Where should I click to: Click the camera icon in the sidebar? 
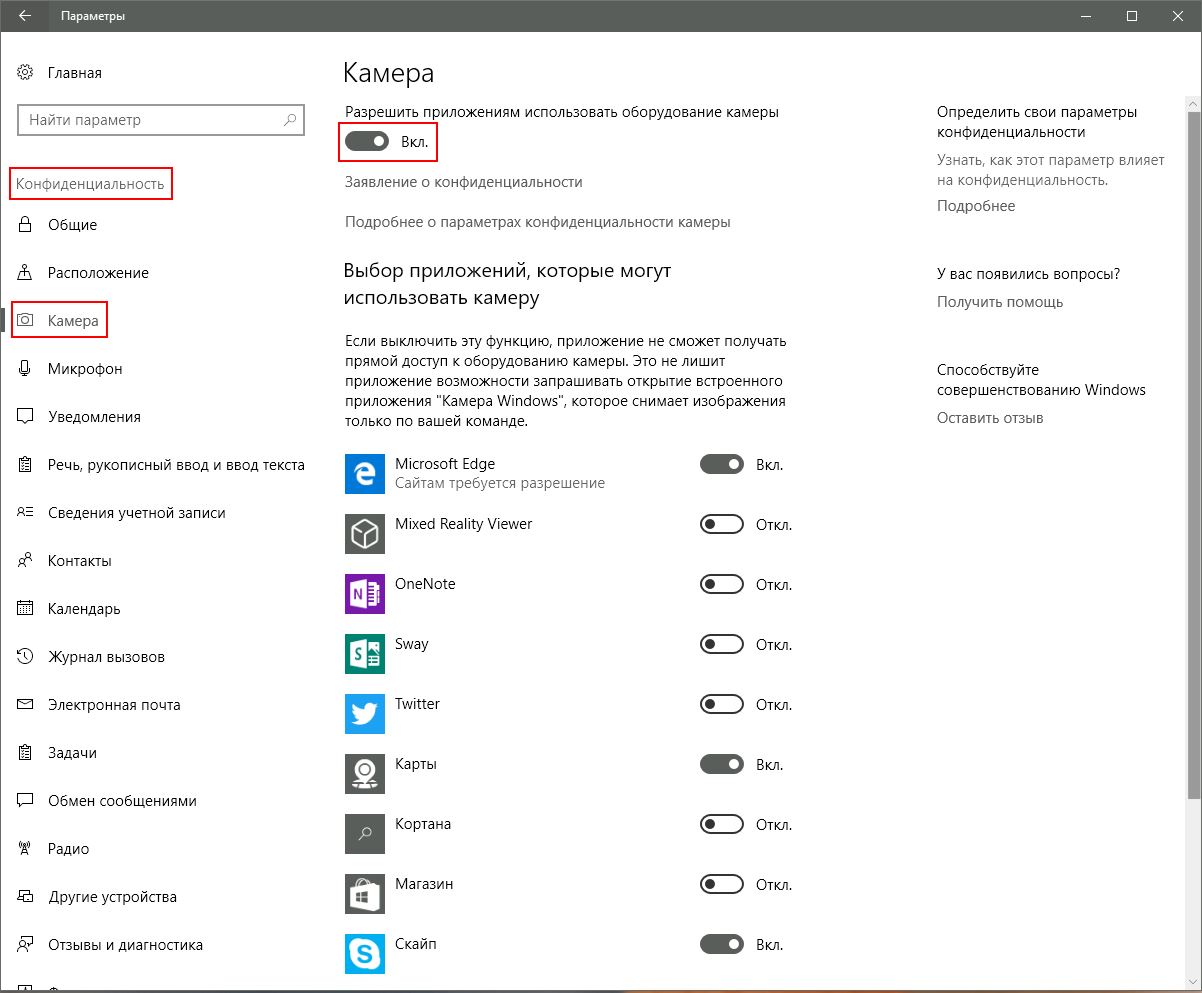(x=26, y=321)
